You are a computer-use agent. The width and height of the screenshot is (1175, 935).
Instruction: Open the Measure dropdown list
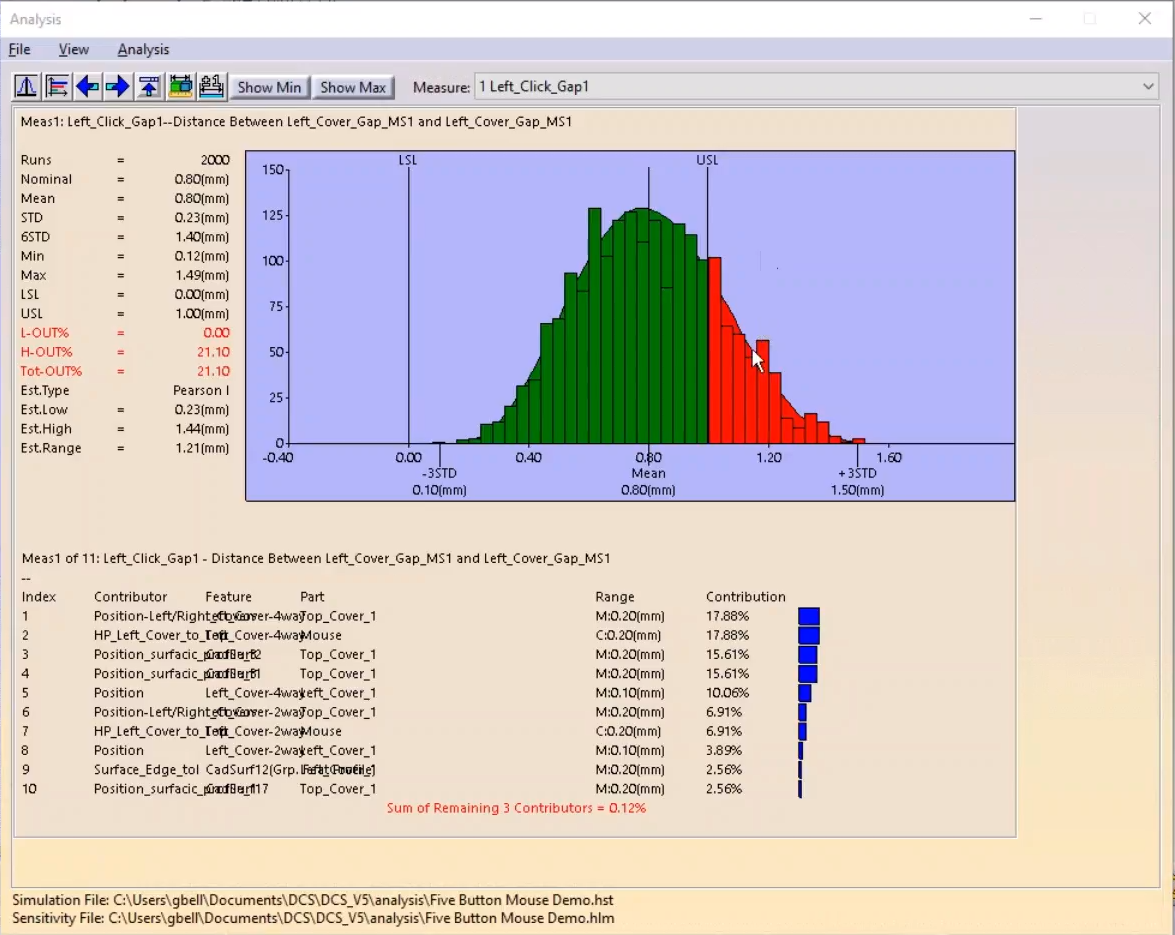click(1148, 87)
